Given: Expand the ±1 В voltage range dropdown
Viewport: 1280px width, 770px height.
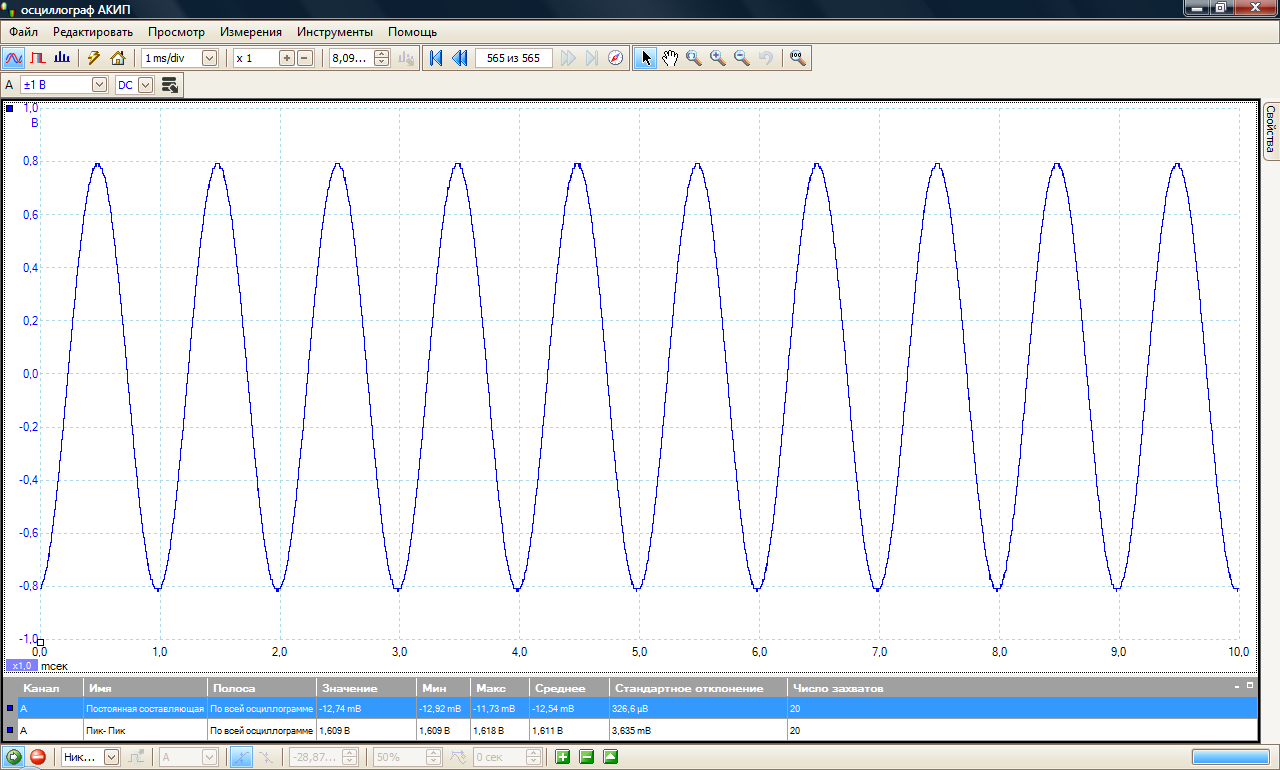Looking at the screenshot, I should [99, 85].
